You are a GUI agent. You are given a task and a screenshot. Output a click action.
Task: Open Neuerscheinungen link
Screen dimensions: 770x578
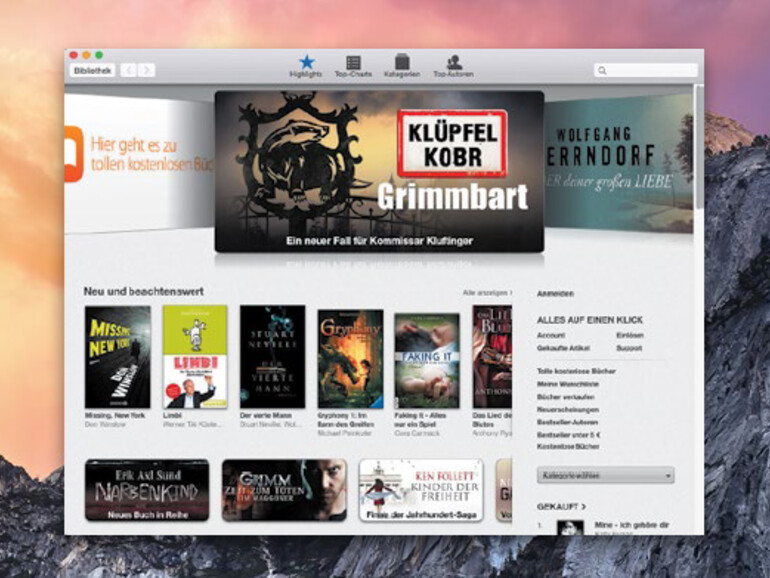(568, 410)
